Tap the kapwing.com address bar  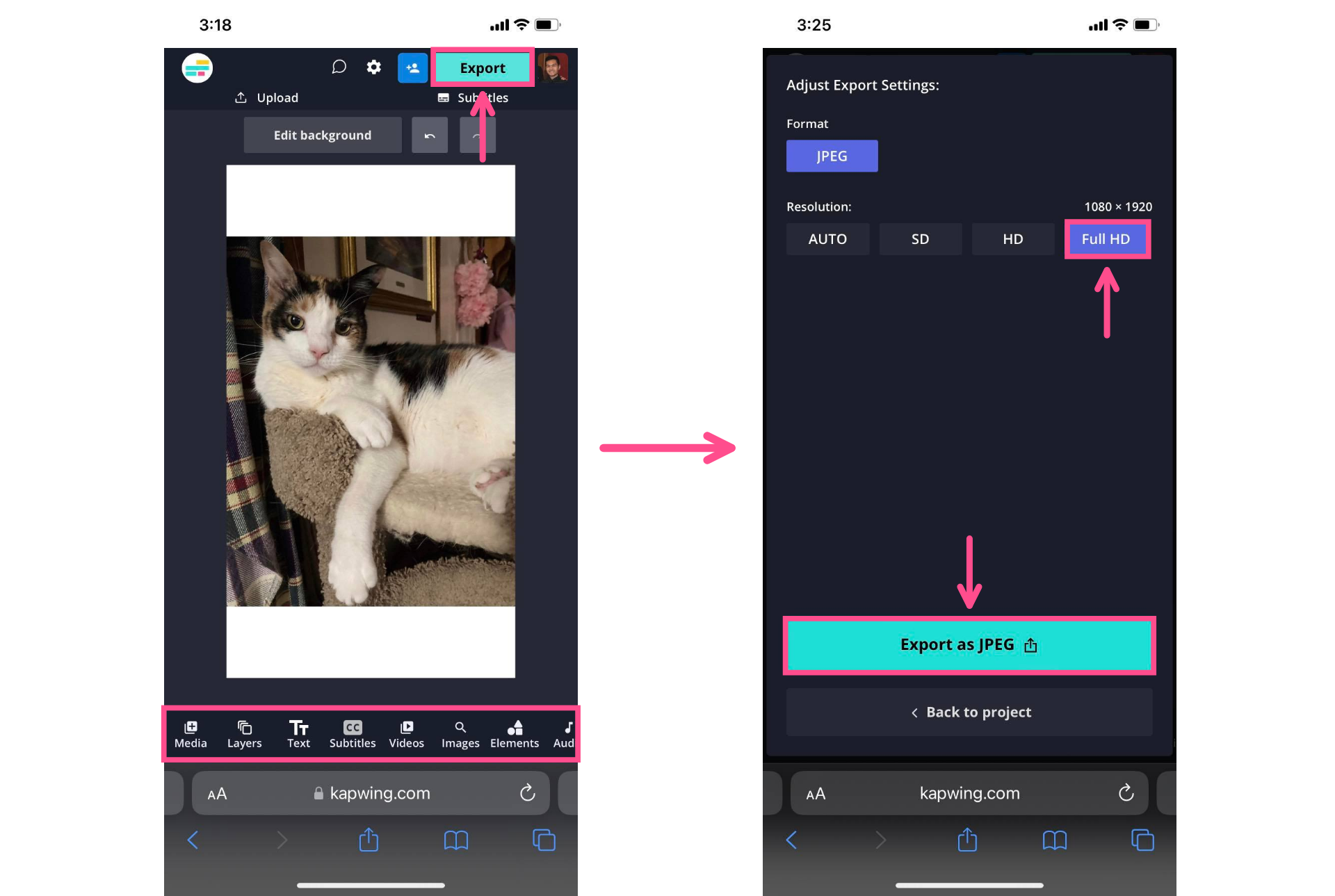point(370,793)
